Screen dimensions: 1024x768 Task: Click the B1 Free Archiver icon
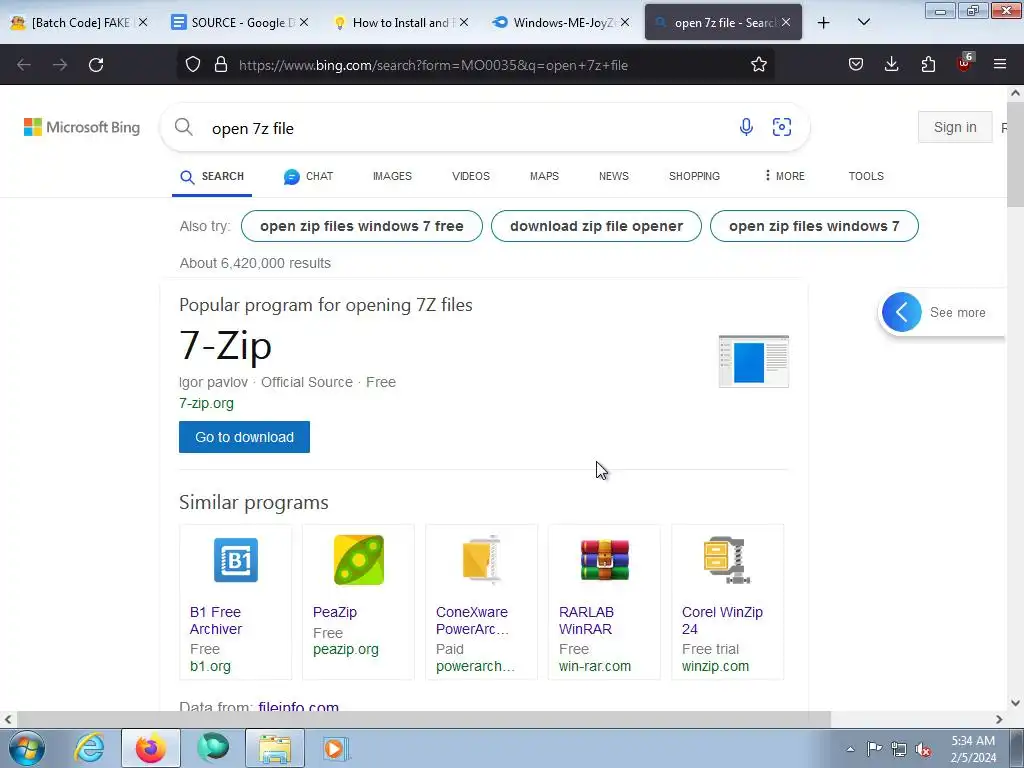click(236, 560)
